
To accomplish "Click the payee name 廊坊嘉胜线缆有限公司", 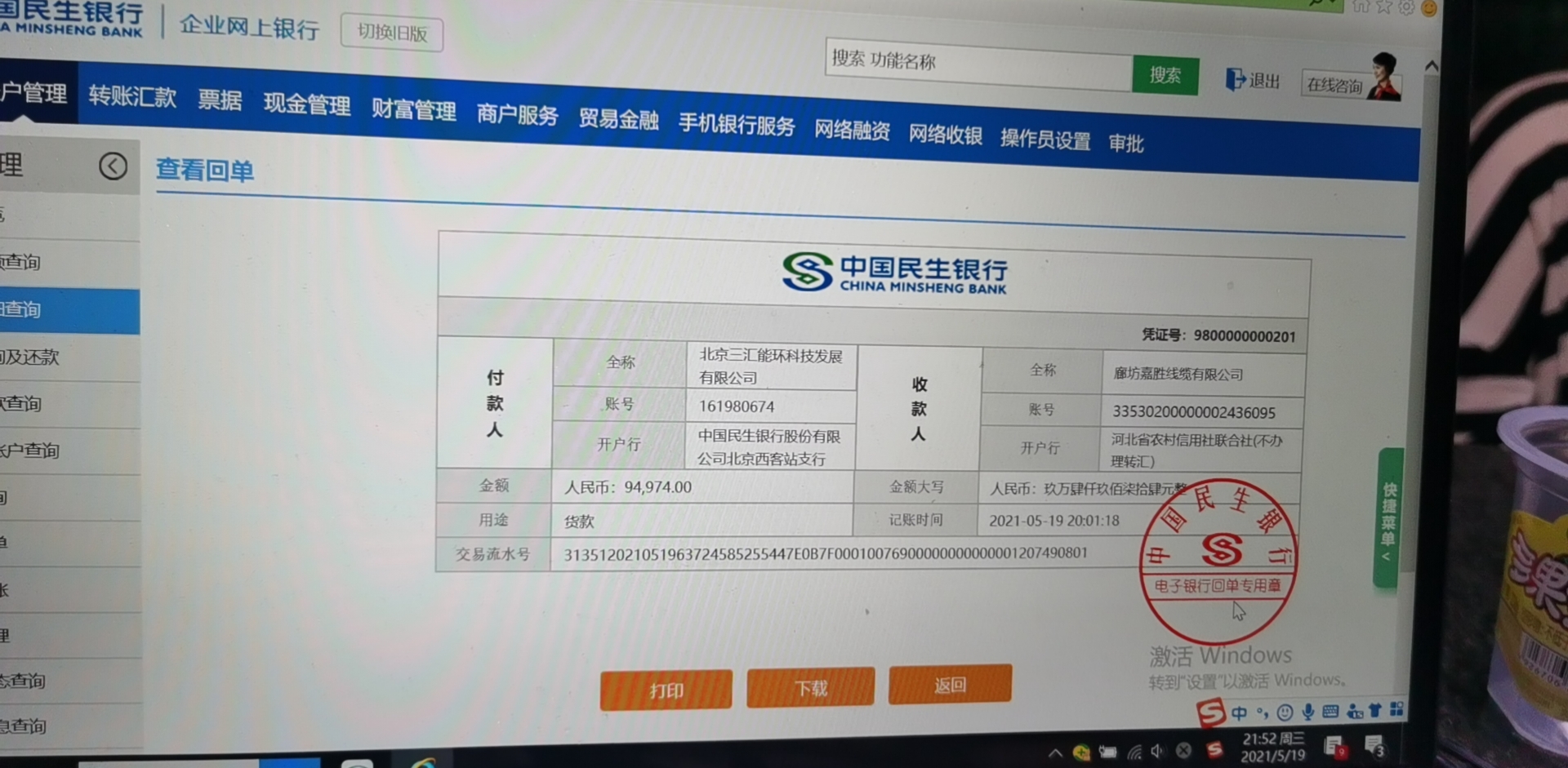I will pos(1178,374).
